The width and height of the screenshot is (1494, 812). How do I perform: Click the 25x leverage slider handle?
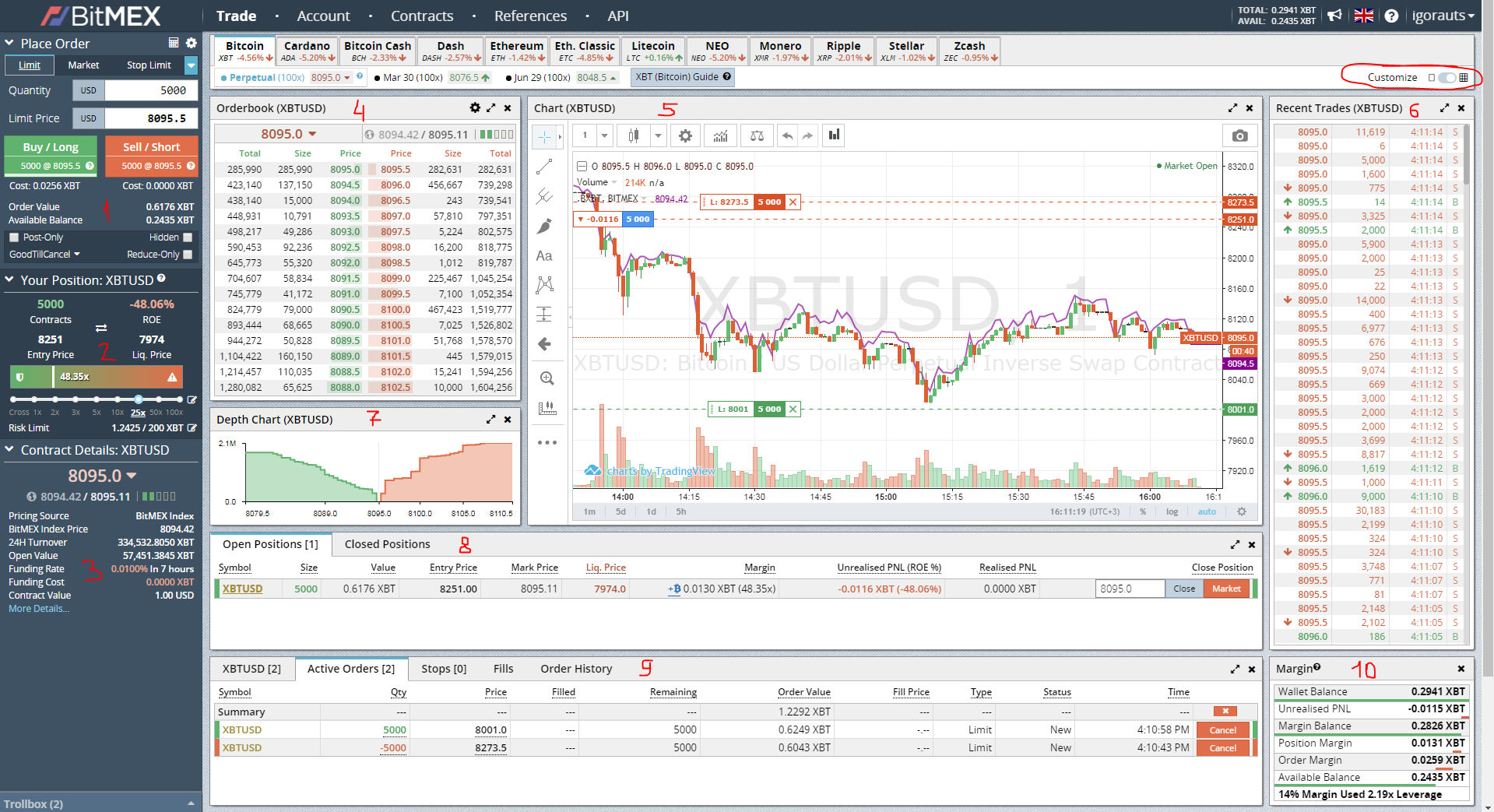tap(138, 399)
